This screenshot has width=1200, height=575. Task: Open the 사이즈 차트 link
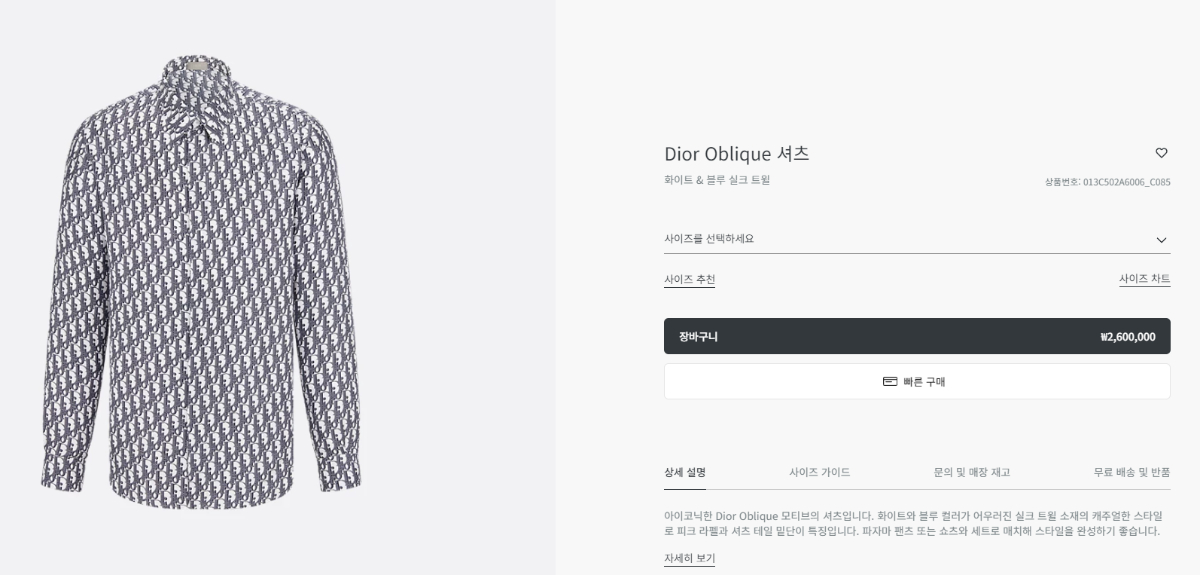(x=1144, y=280)
